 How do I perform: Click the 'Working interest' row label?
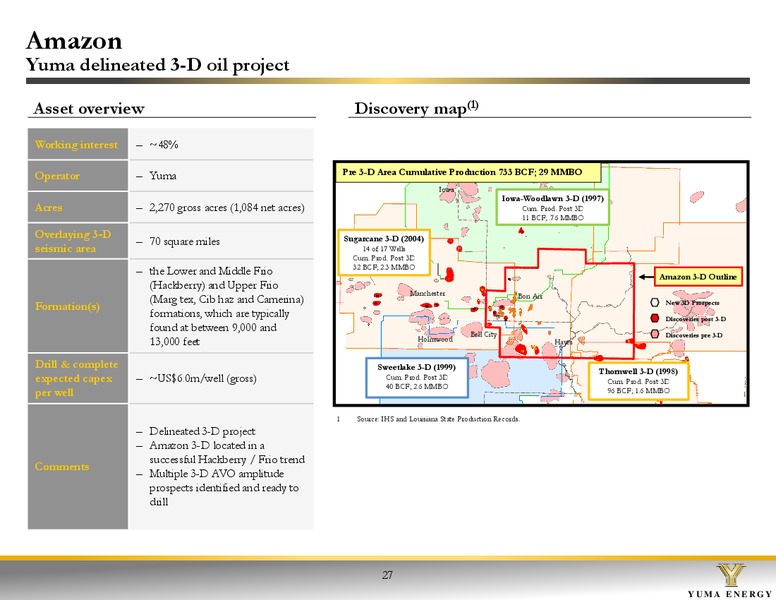pyautogui.click(x=76, y=145)
